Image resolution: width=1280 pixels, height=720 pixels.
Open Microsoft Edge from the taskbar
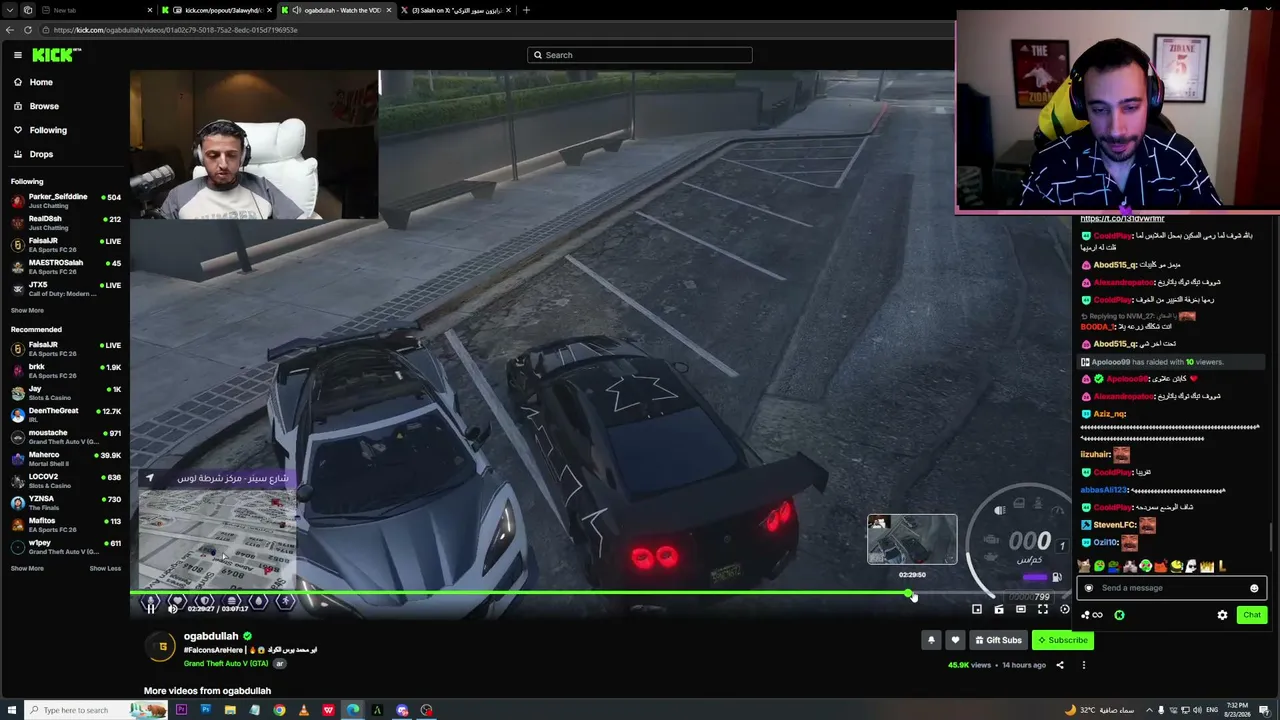(353, 710)
